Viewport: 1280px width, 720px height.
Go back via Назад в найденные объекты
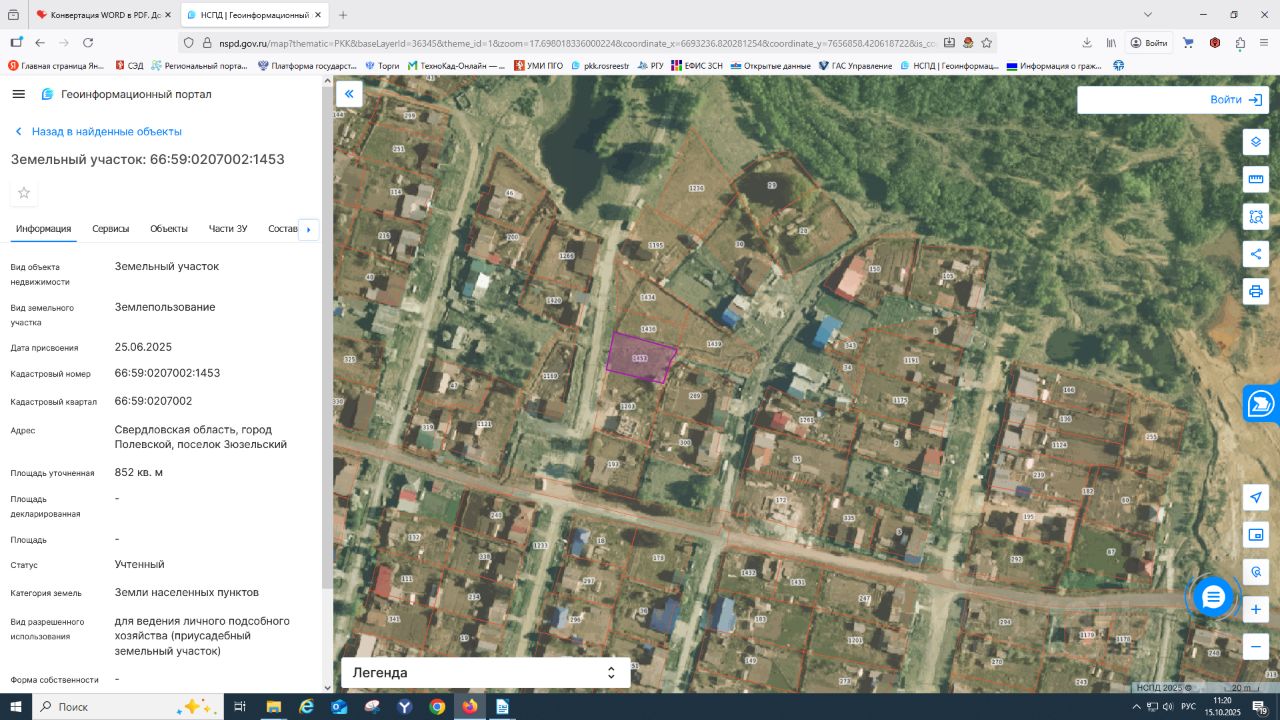98,132
